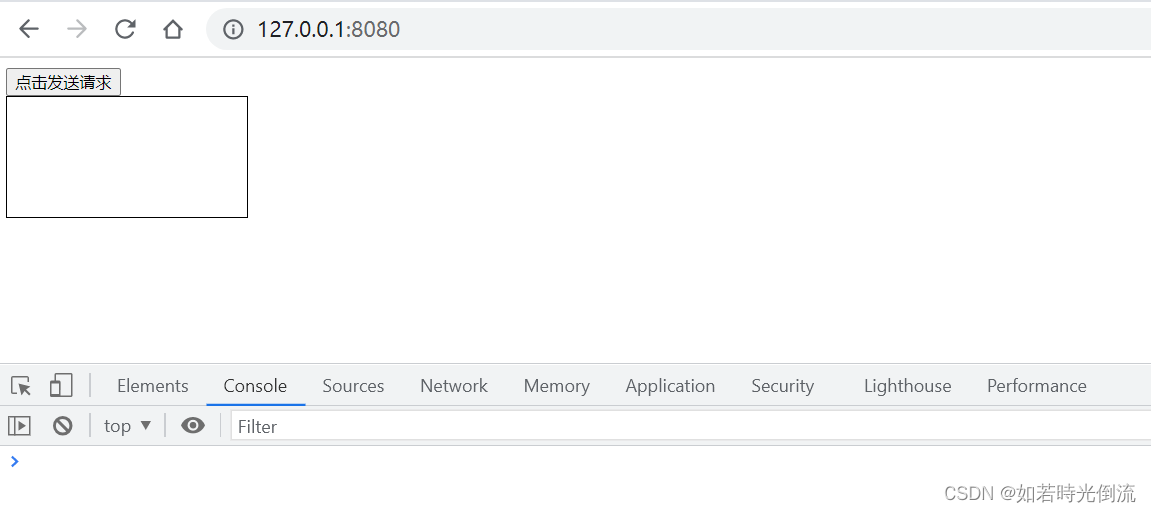The height and width of the screenshot is (513, 1151).
Task: Clear console with the ban icon
Action: (62, 426)
